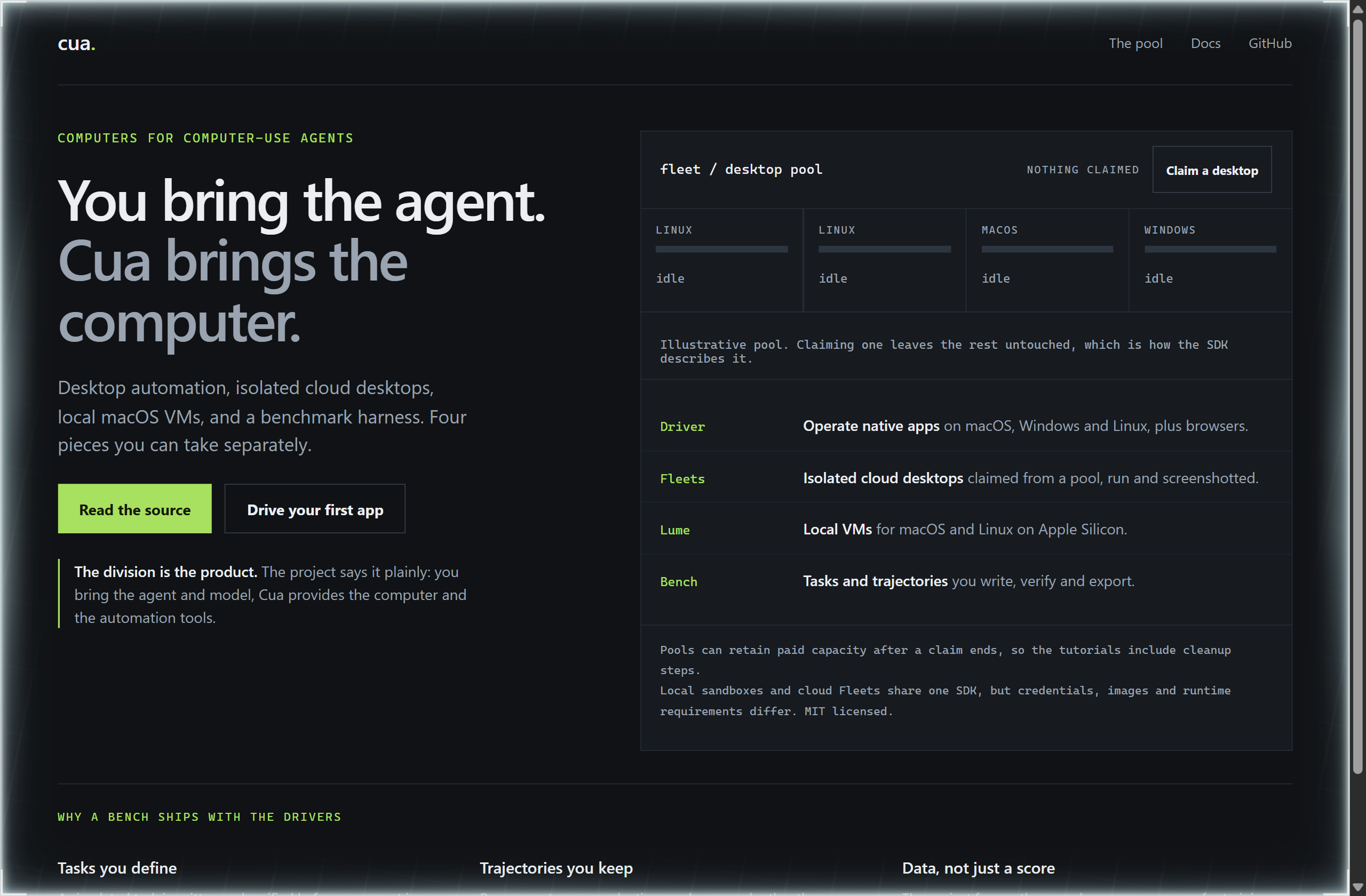Click the Lume row label
The width and height of the screenshot is (1366, 896).
pos(674,530)
